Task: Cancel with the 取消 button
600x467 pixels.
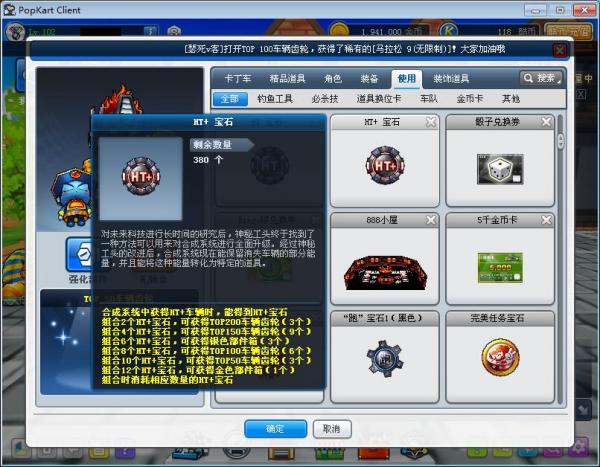Action: 332,429
